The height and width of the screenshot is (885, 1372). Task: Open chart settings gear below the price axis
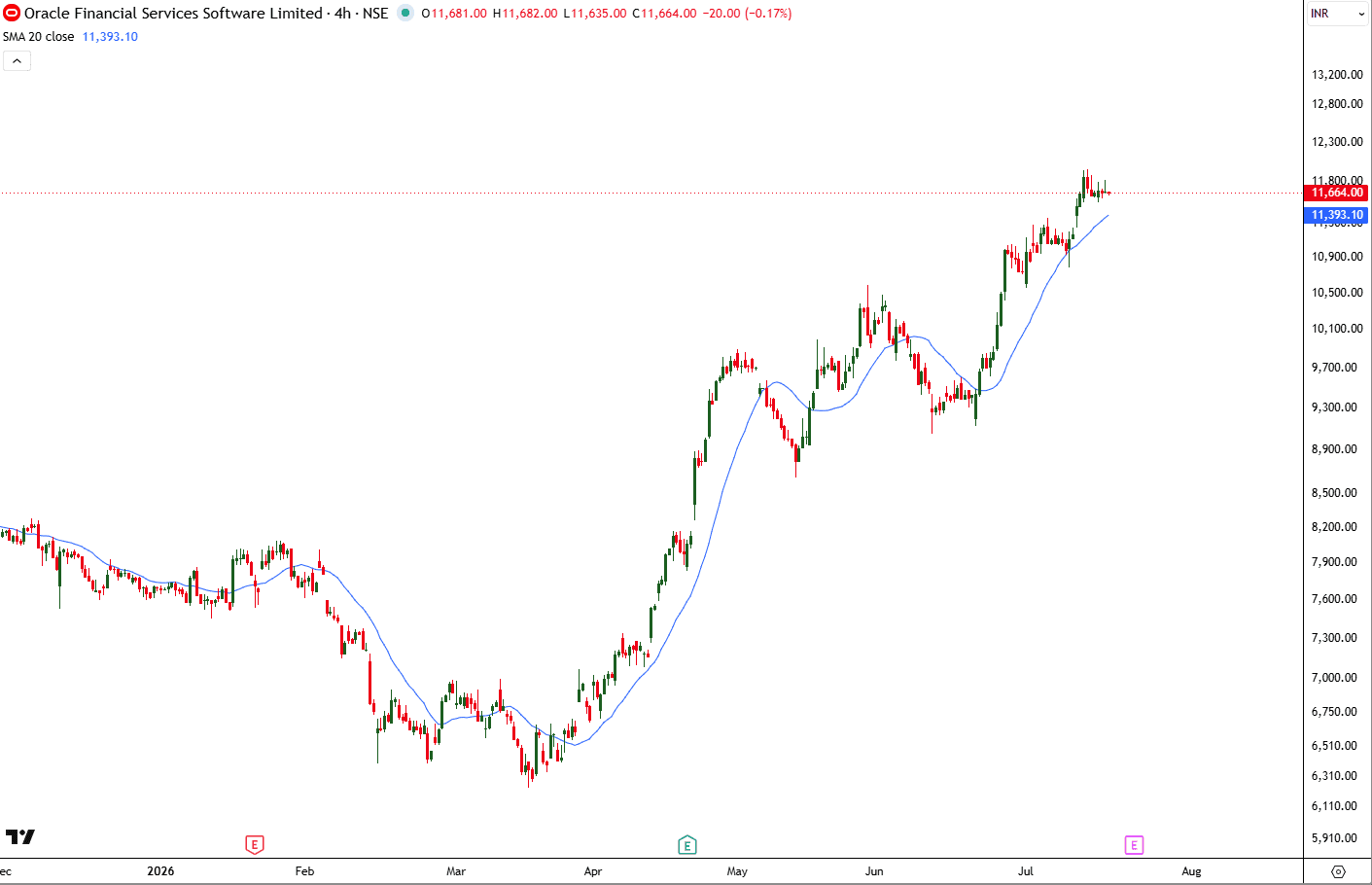(1338, 871)
